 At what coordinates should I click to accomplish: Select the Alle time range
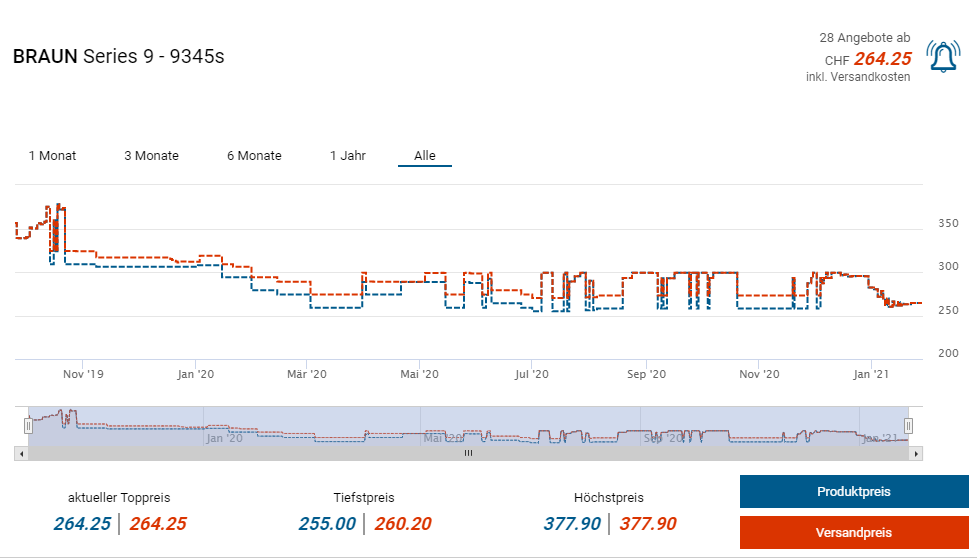[425, 156]
